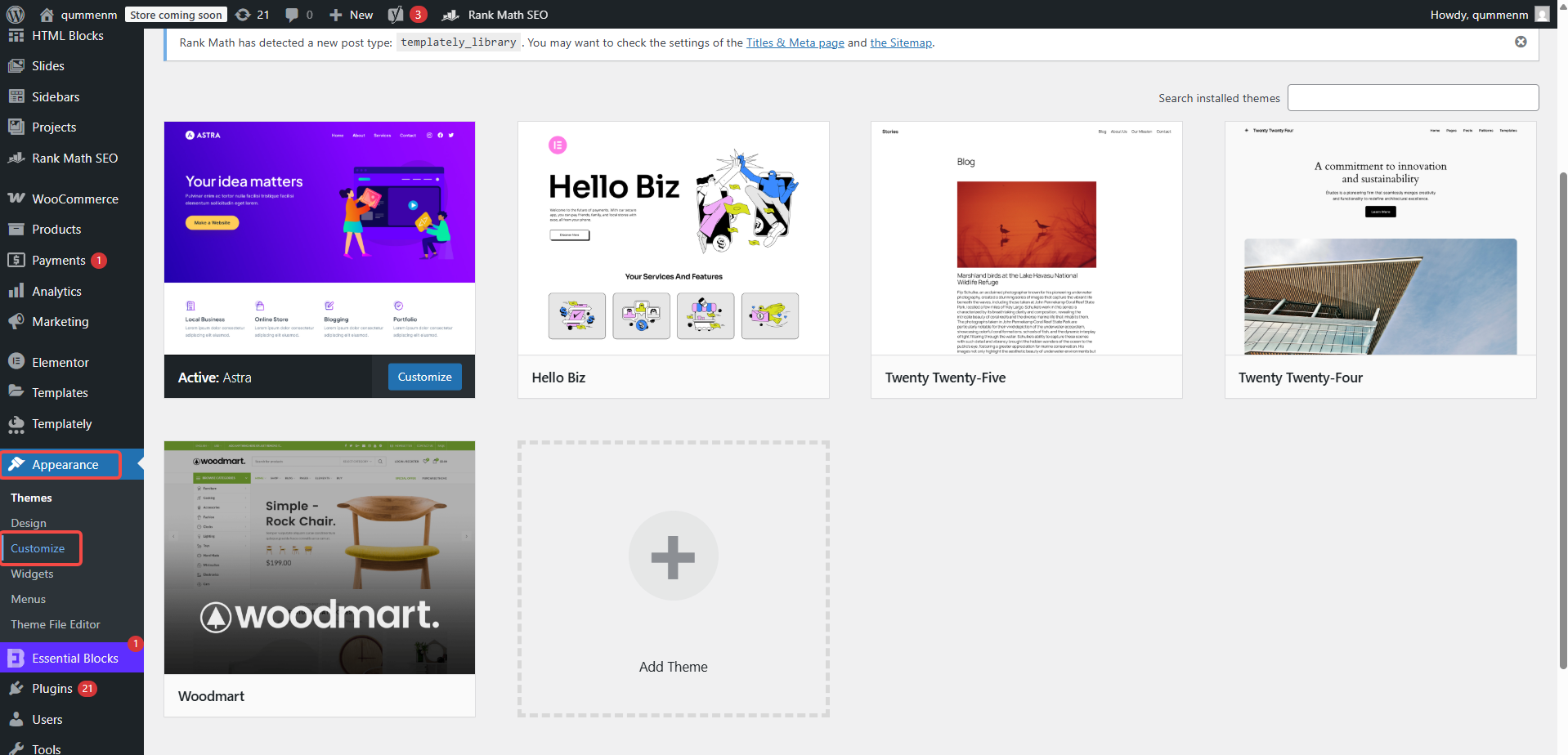The image size is (1568, 755).
Task: Customize the active Astra theme
Action: (424, 376)
